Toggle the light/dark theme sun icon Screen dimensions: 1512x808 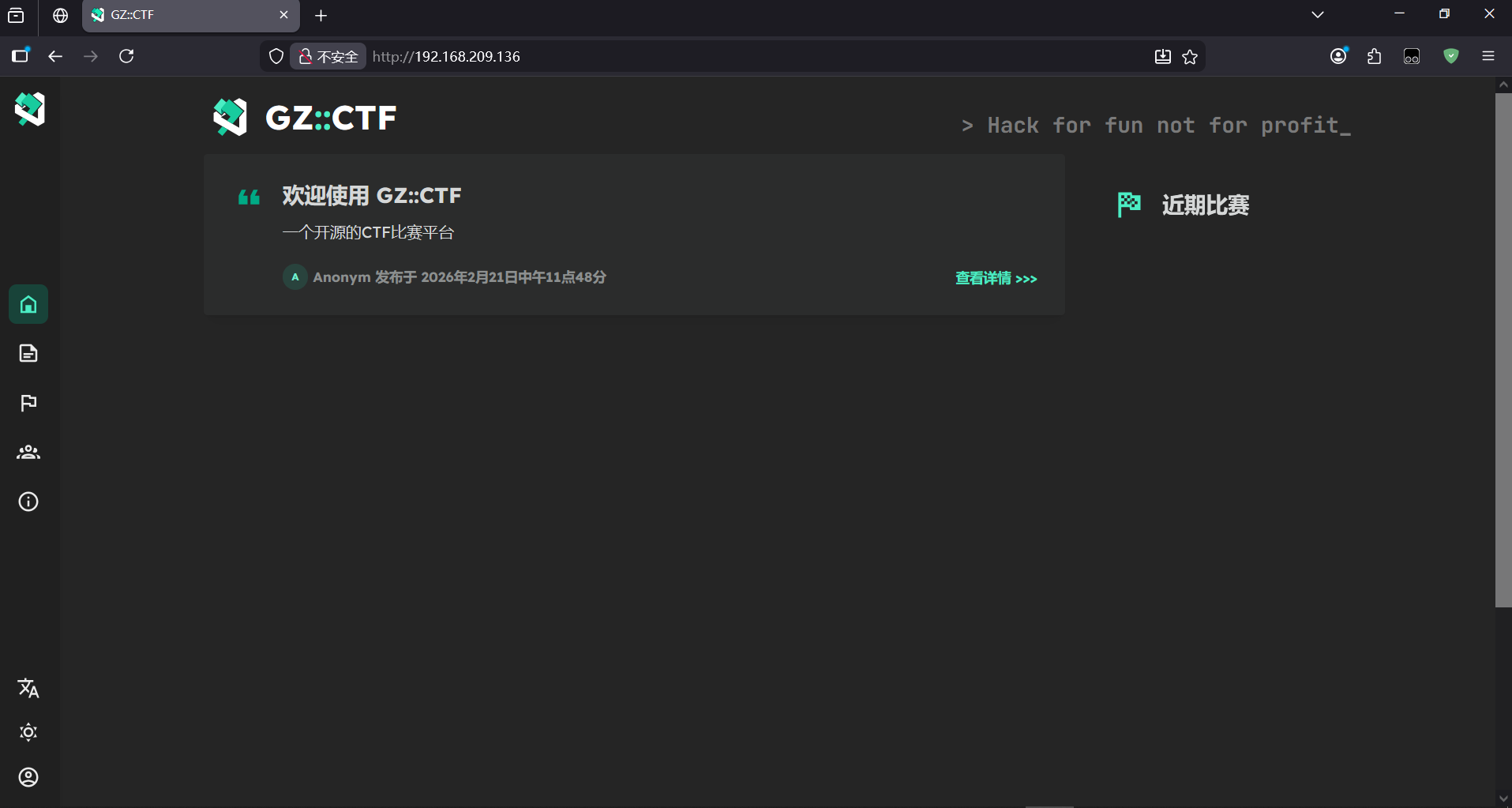point(28,732)
